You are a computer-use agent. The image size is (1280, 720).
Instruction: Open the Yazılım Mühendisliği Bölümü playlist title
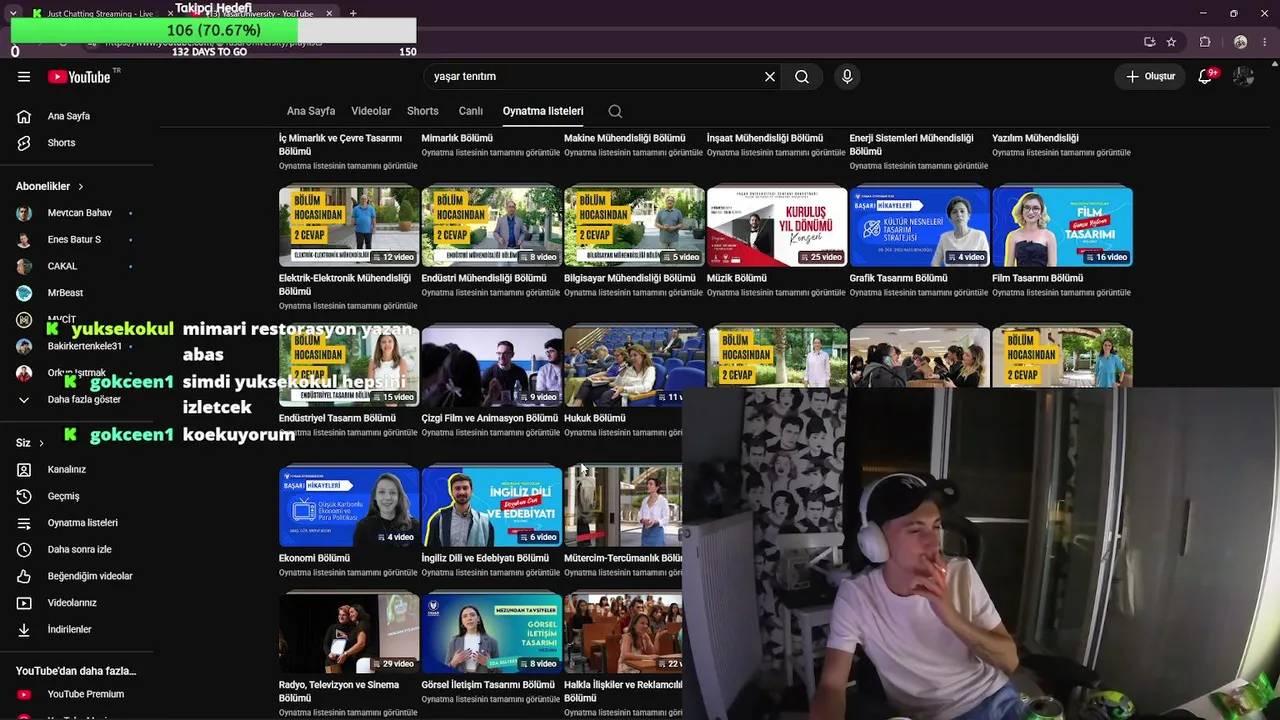tap(1035, 138)
